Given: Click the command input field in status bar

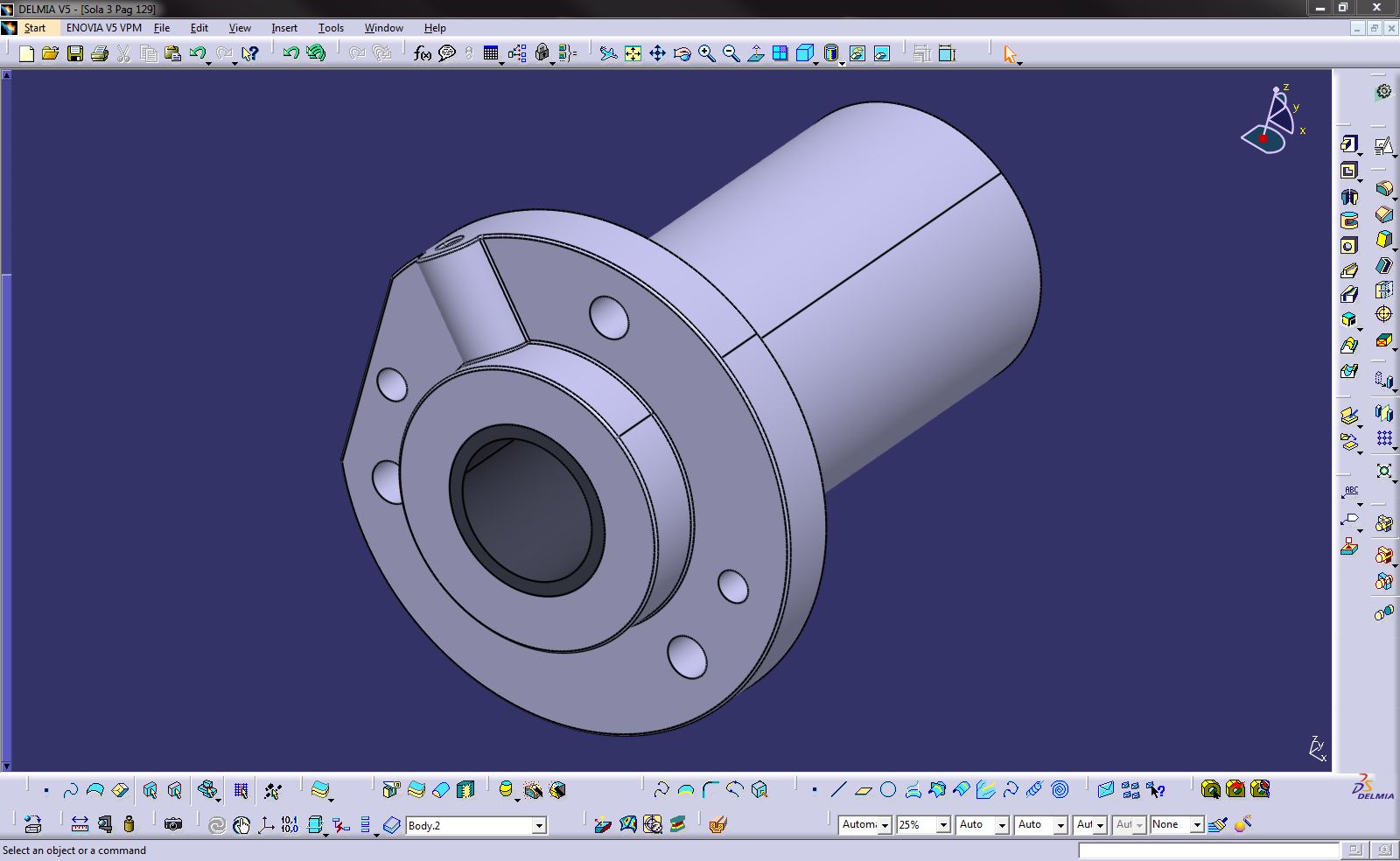Looking at the screenshot, I should (1208, 850).
